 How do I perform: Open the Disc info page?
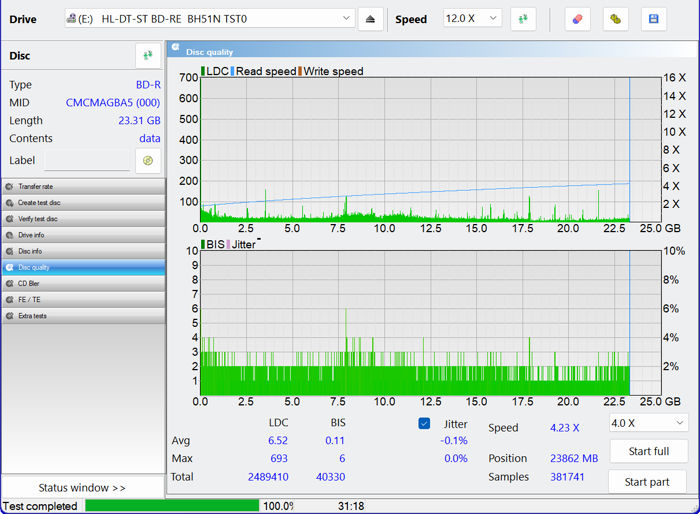tap(83, 251)
